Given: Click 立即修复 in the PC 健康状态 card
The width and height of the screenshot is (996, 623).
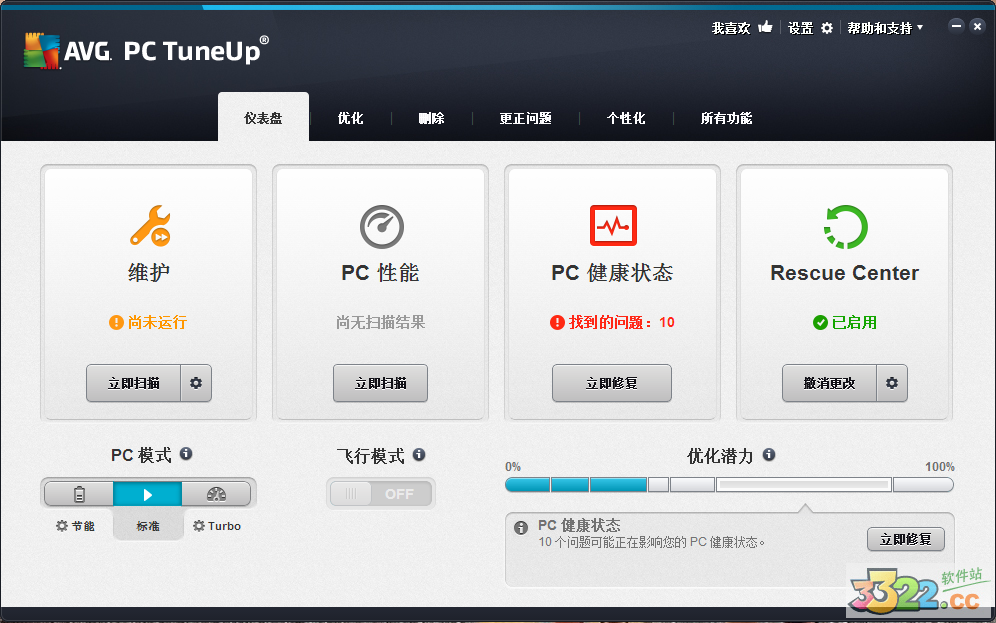Looking at the screenshot, I should pyautogui.click(x=612, y=383).
